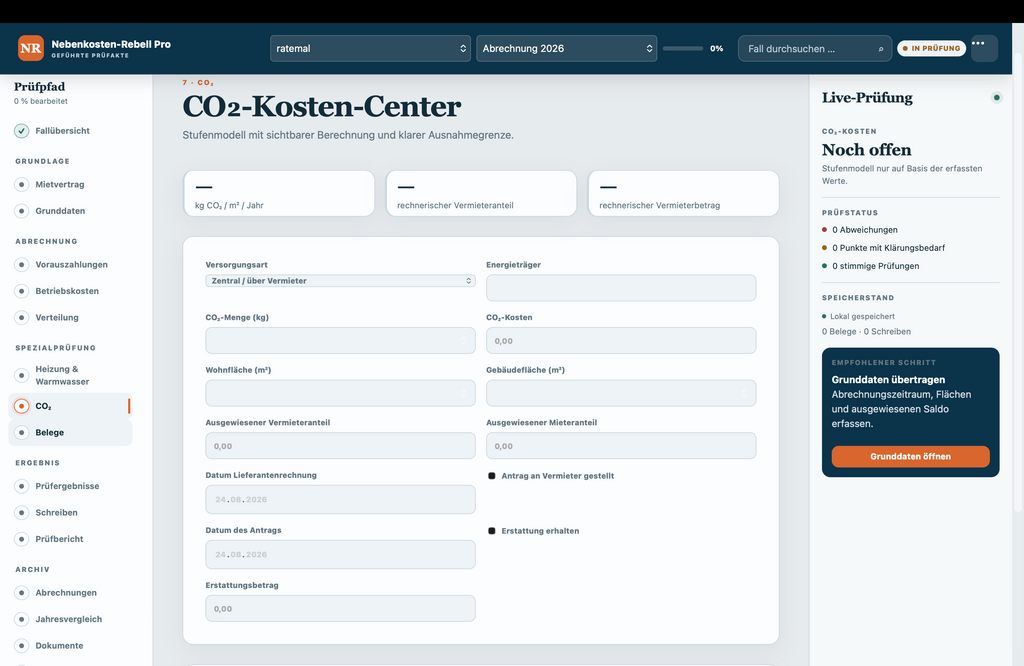Screen dimensions: 1024x666
Task: Click the Datum Lieferantenrechnung date field
Action: [x=340, y=500]
